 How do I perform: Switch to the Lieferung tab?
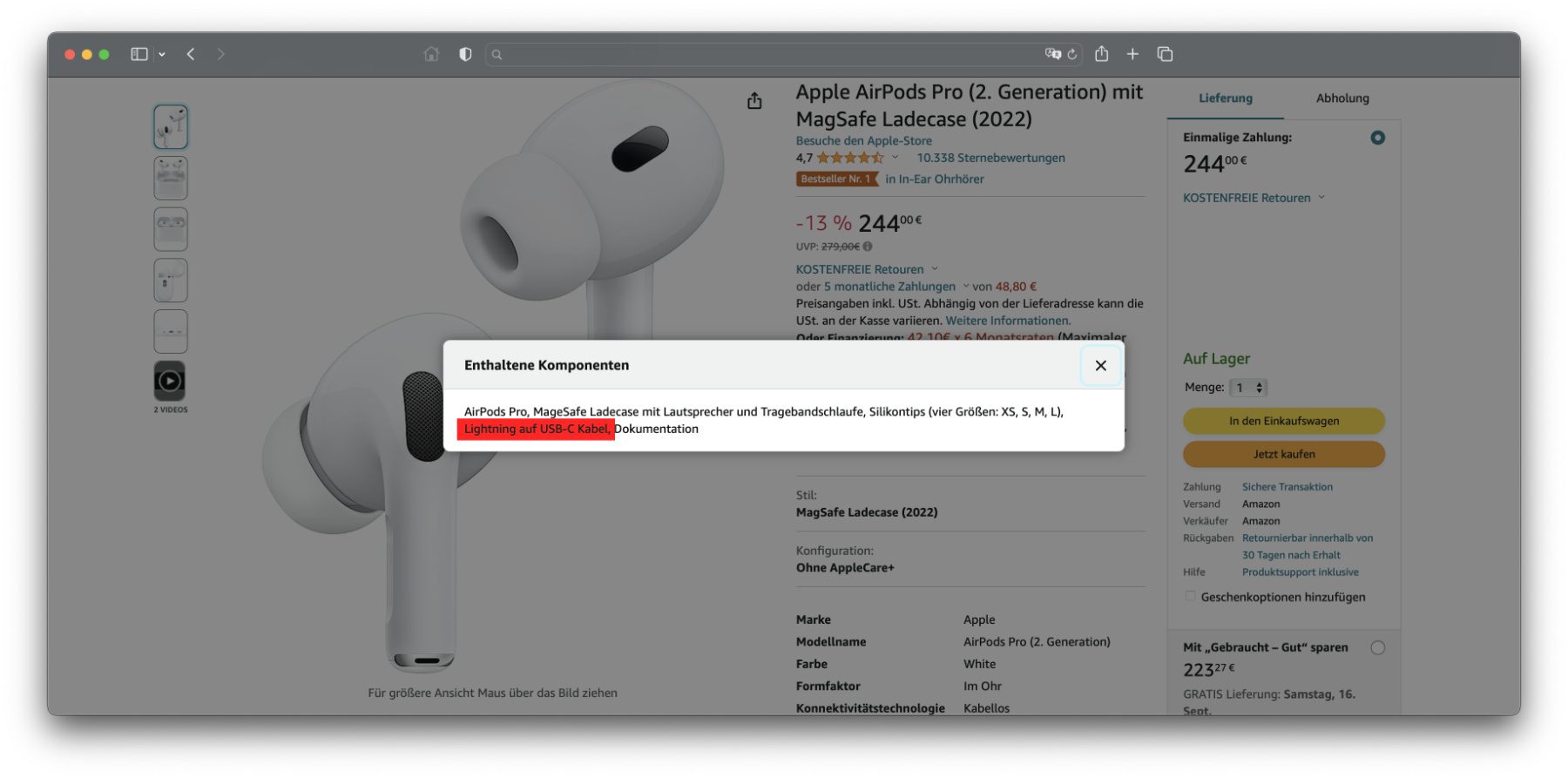1225,98
